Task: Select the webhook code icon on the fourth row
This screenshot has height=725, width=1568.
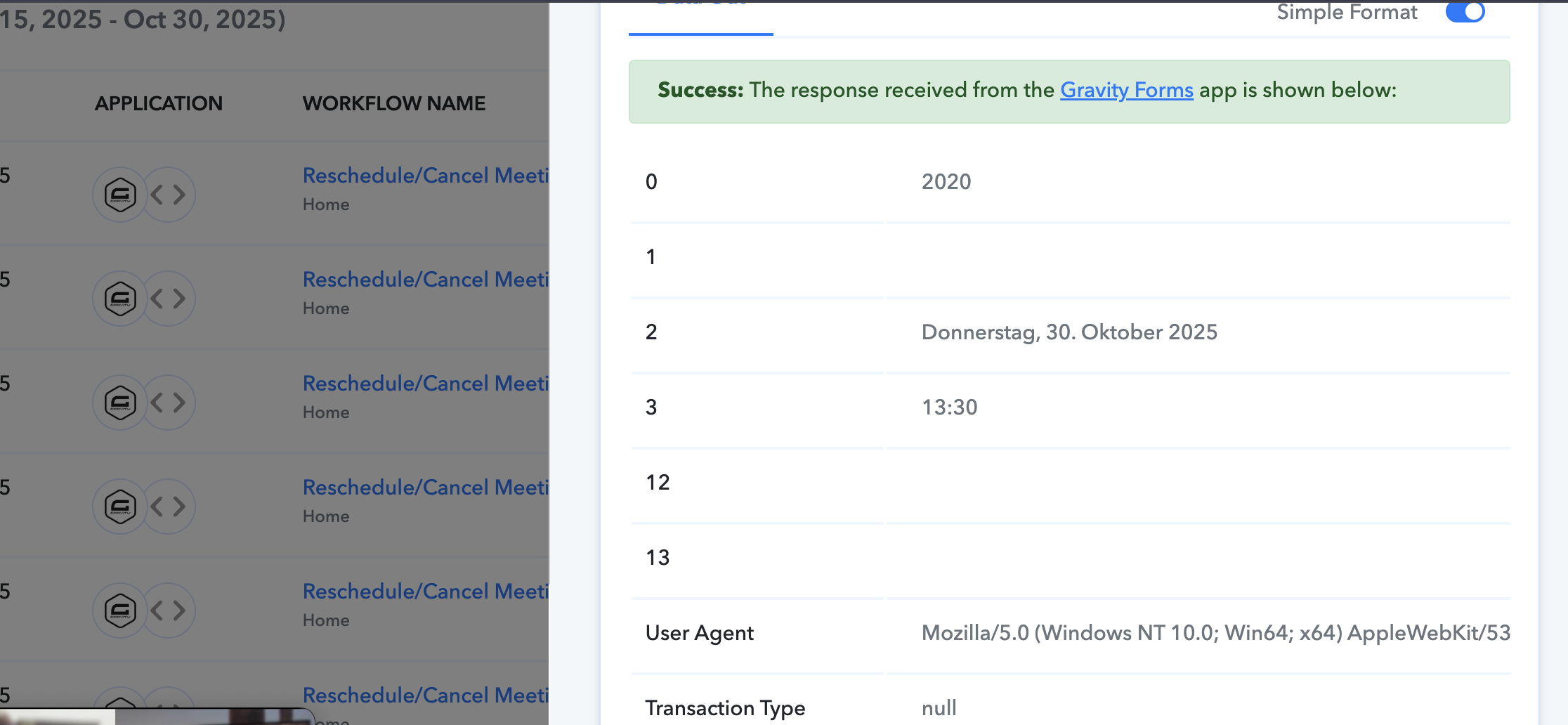Action: [x=169, y=506]
